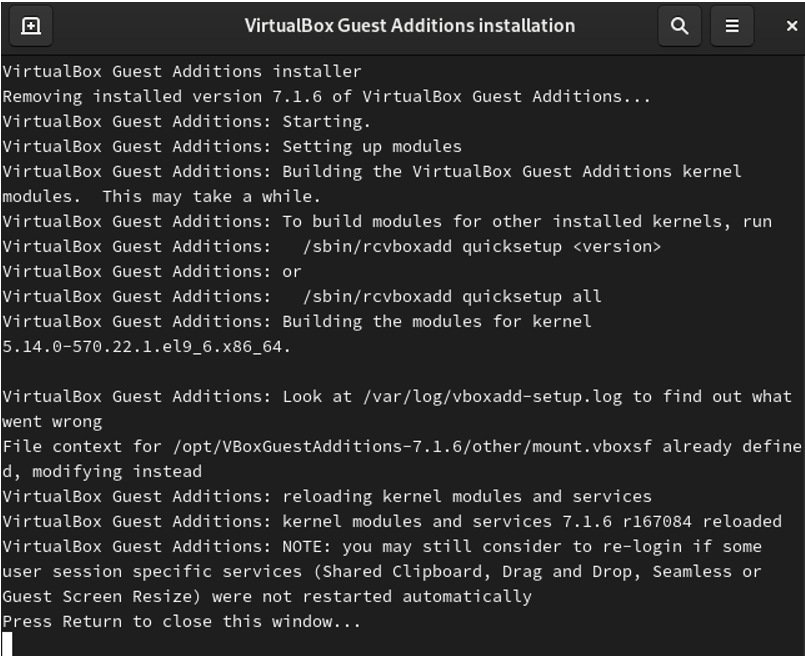This screenshot has height=656, width=805.
Task: Open the hamburger menu
Action: tap(732, 26)
